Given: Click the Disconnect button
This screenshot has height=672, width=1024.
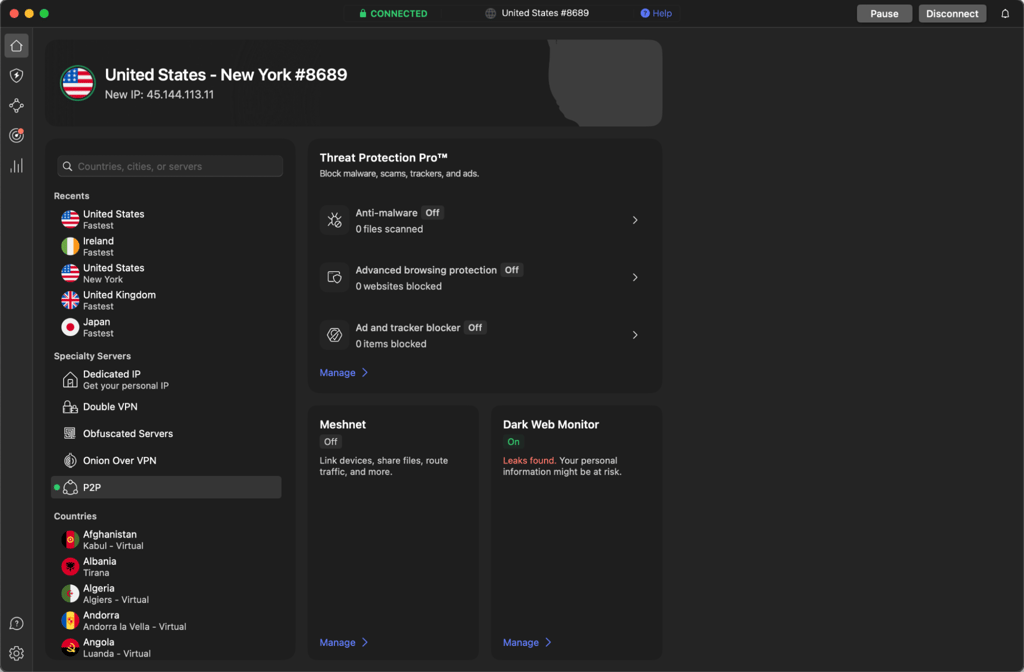Looking at the screenshot, I should (x=952, y=14).
